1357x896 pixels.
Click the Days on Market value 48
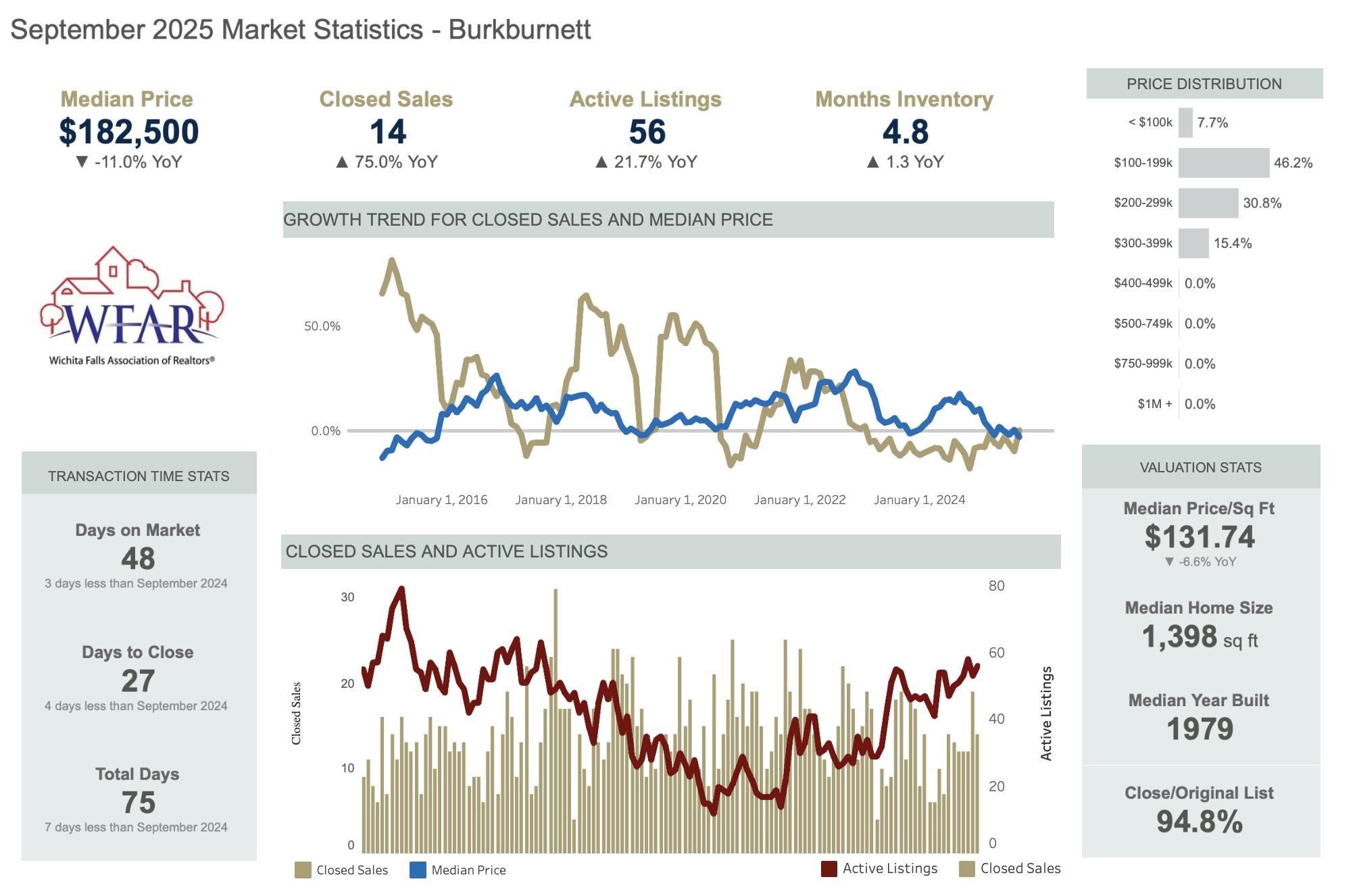pyautogui.click(x=138, y=559)
